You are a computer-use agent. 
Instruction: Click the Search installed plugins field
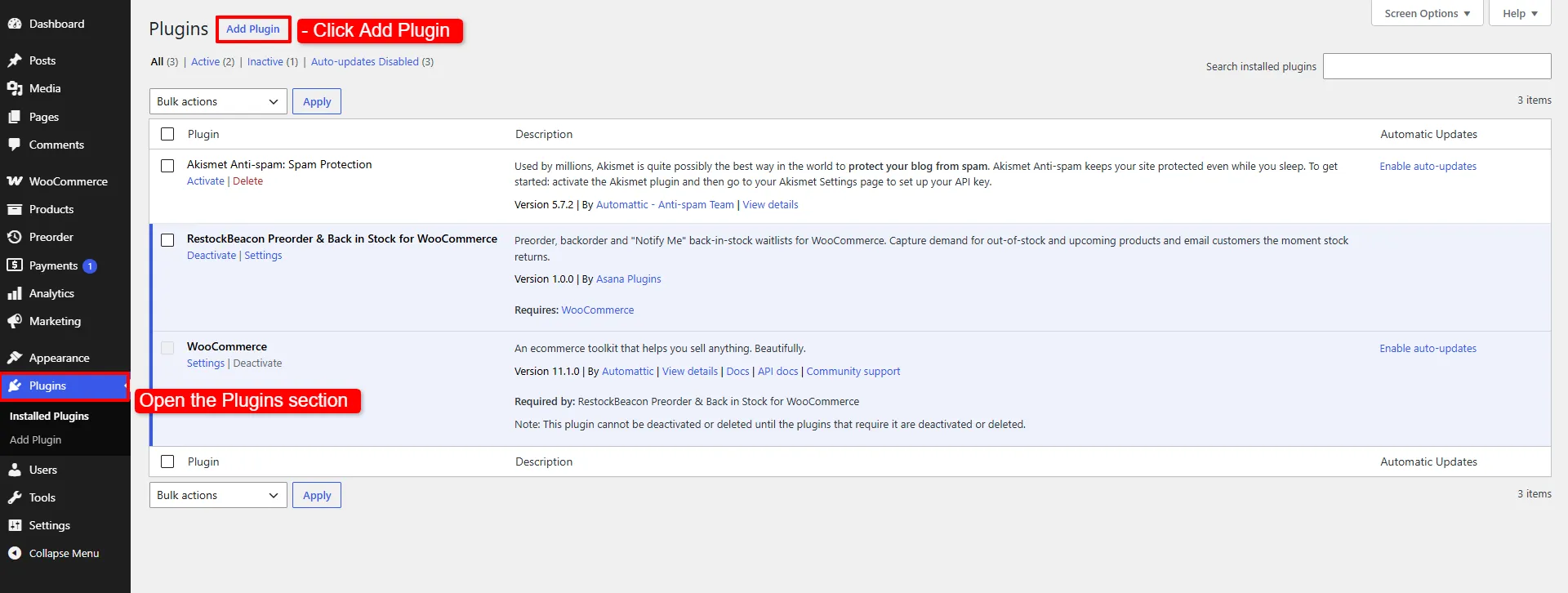(1437, 66)
